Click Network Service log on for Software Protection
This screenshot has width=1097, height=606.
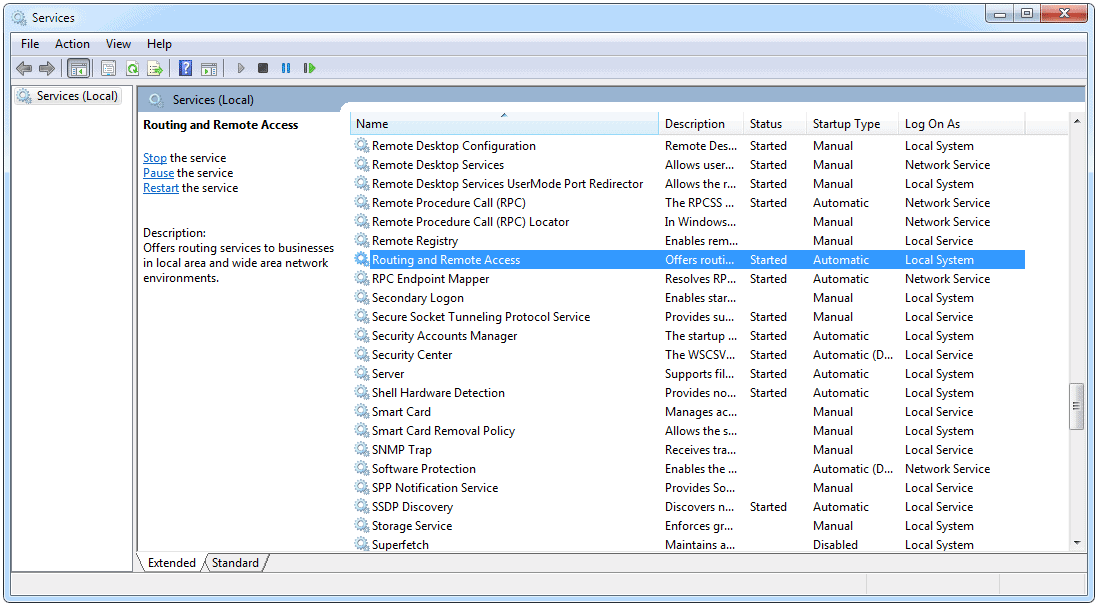click(947, 469)
